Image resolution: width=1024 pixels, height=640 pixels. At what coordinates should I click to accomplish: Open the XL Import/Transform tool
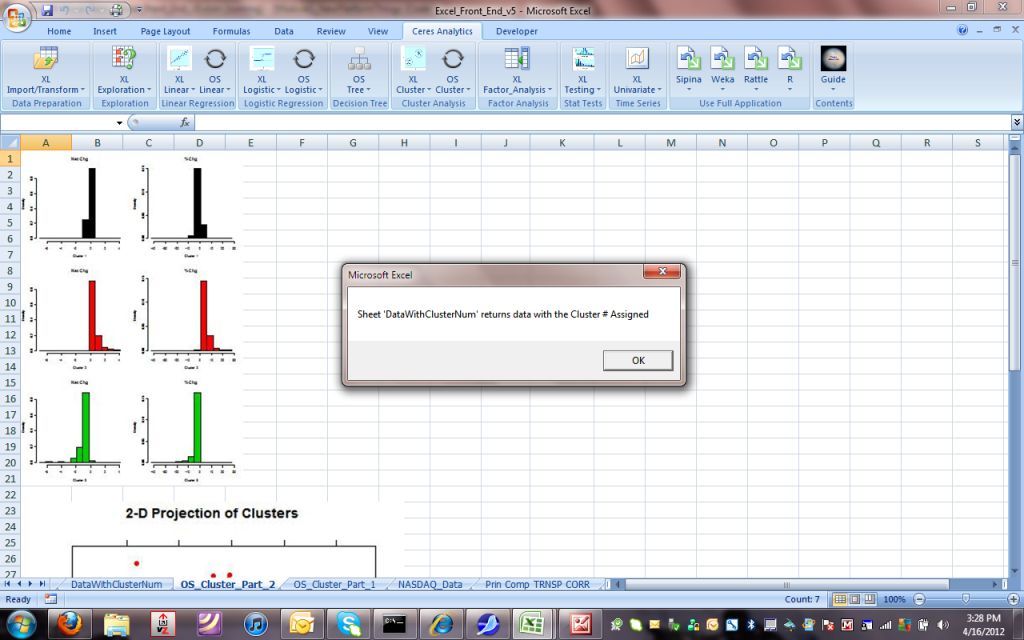click(46, 70)
